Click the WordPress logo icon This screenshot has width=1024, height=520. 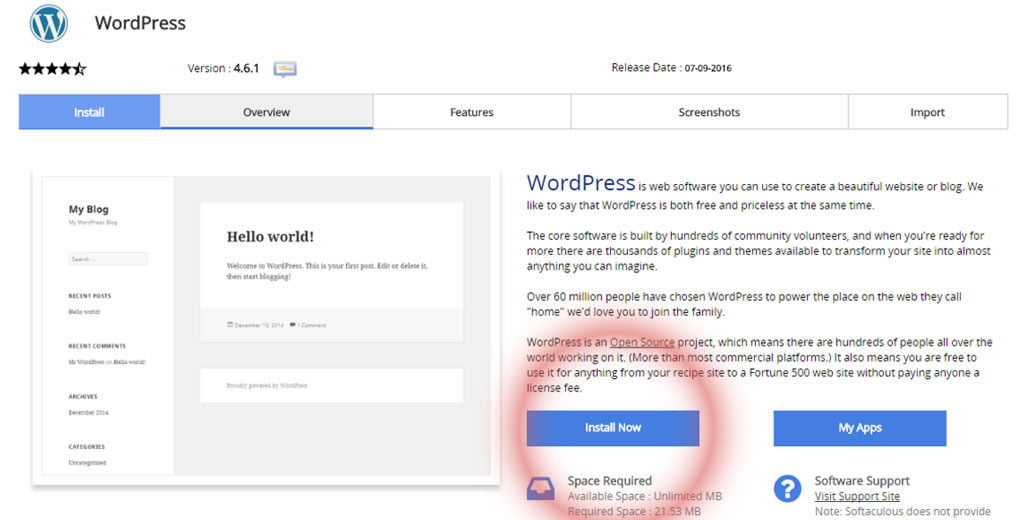point(48,22)
